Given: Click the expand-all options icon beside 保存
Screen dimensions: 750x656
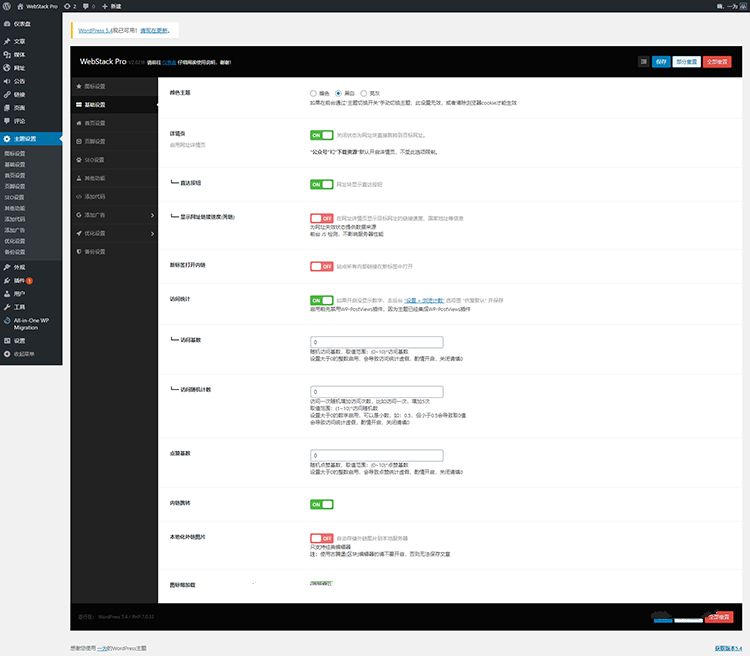Looking at the screenshot, I should (643, 62).
